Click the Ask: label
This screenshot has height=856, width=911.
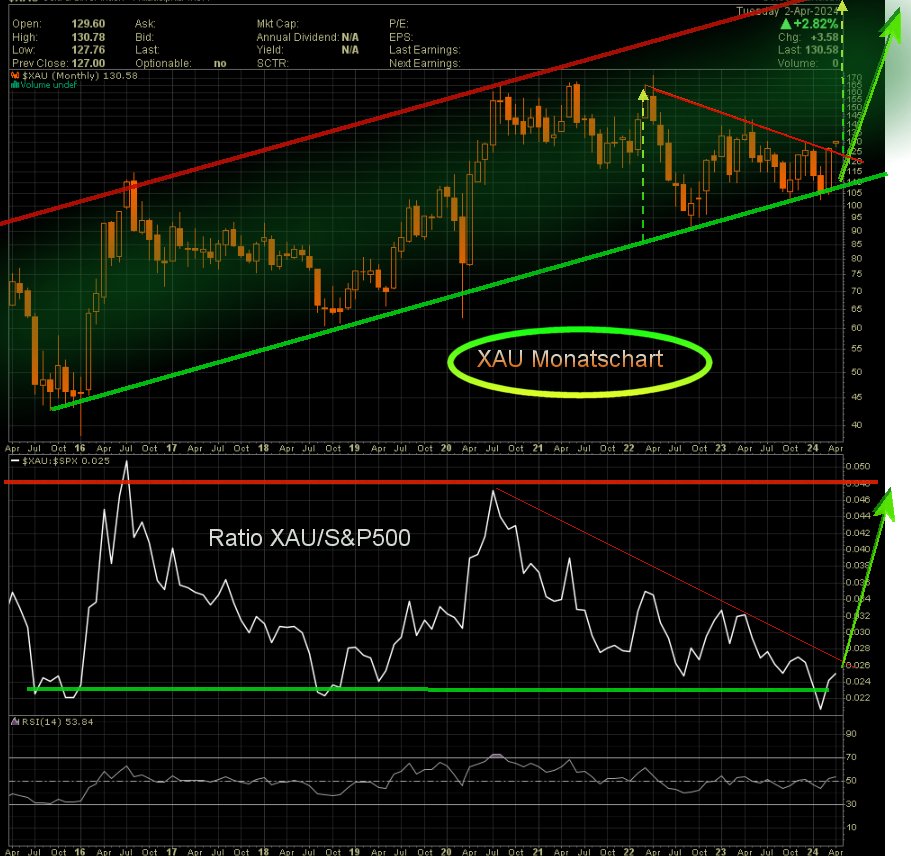[145, 24]
